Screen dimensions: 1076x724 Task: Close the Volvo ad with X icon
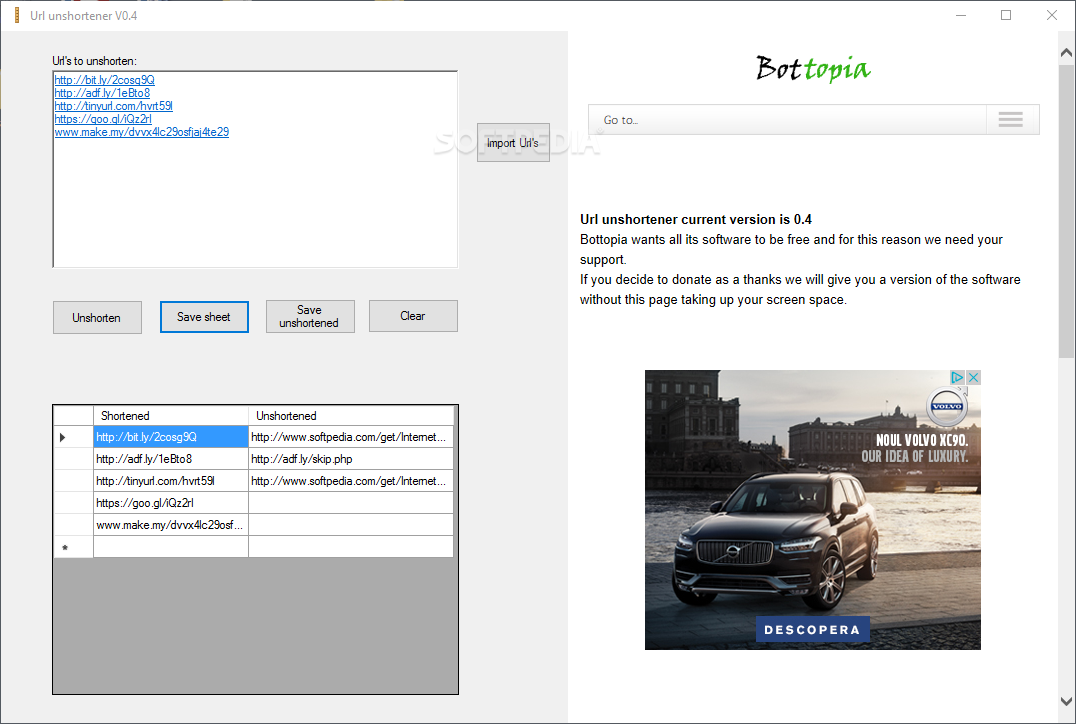(x=973, y=377)
